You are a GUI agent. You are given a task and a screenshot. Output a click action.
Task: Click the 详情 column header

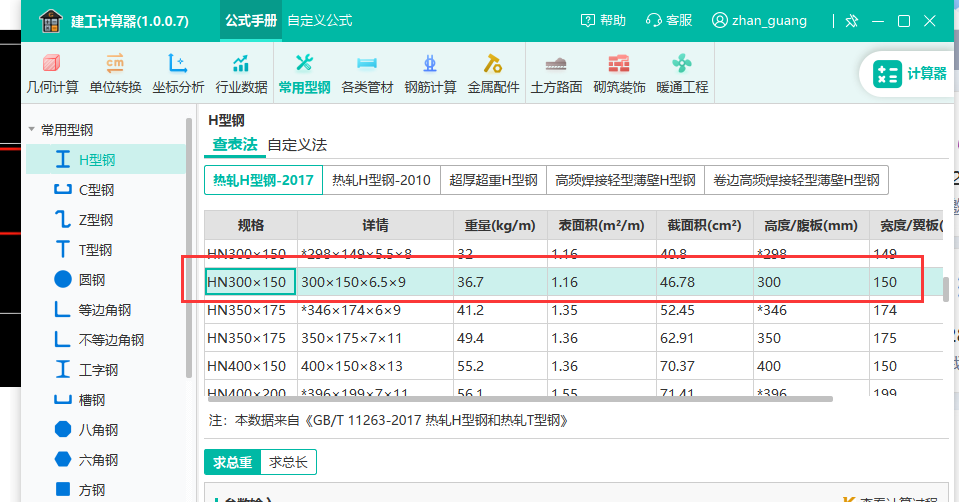pos(376,226)
